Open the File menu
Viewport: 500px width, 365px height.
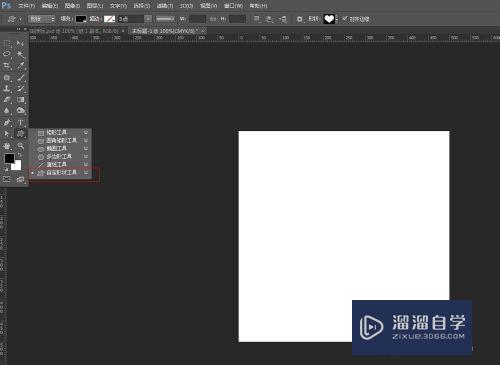click(x=26, y=6)
